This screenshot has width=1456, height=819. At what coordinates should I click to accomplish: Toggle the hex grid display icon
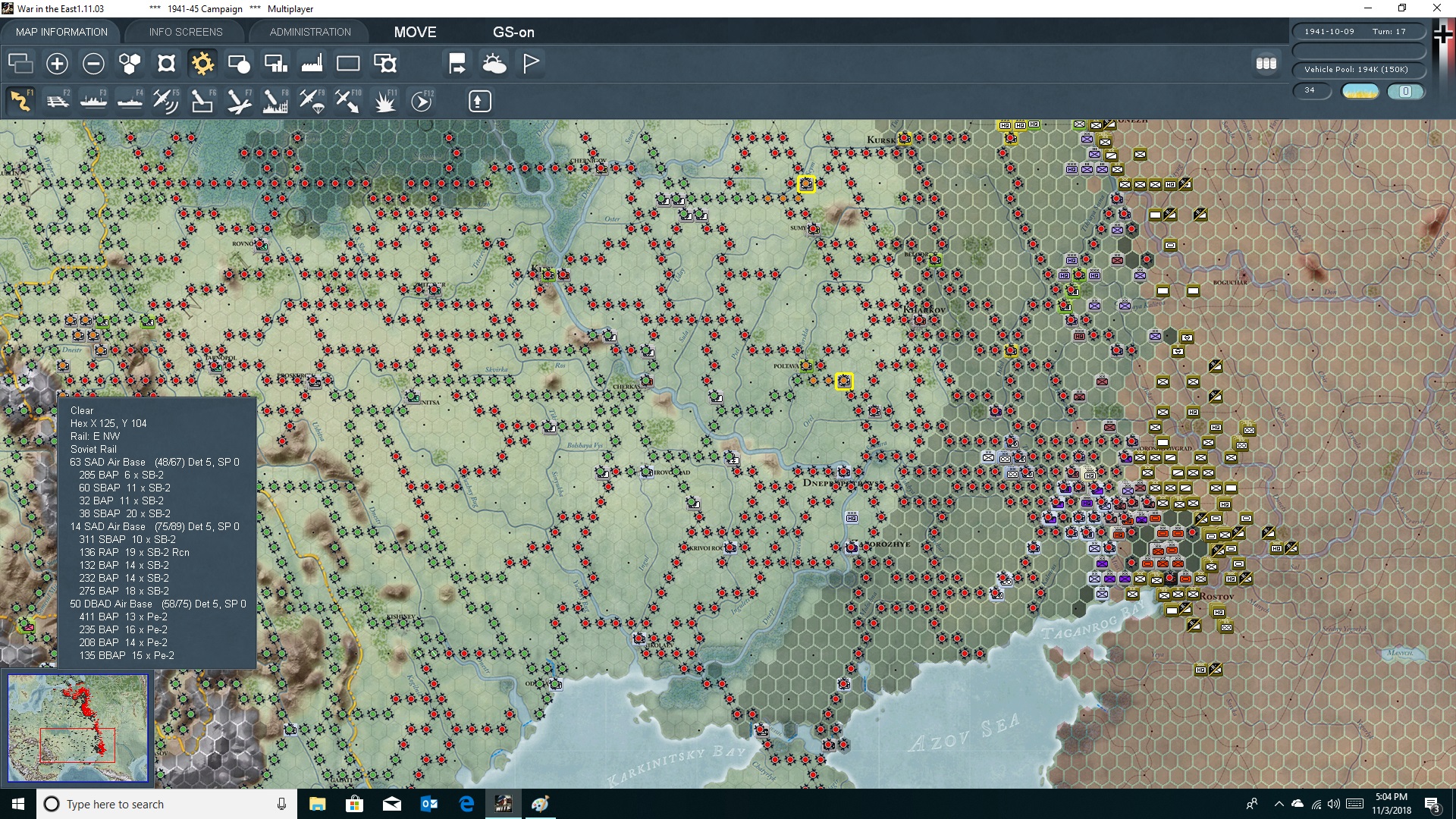pos(130,63)
